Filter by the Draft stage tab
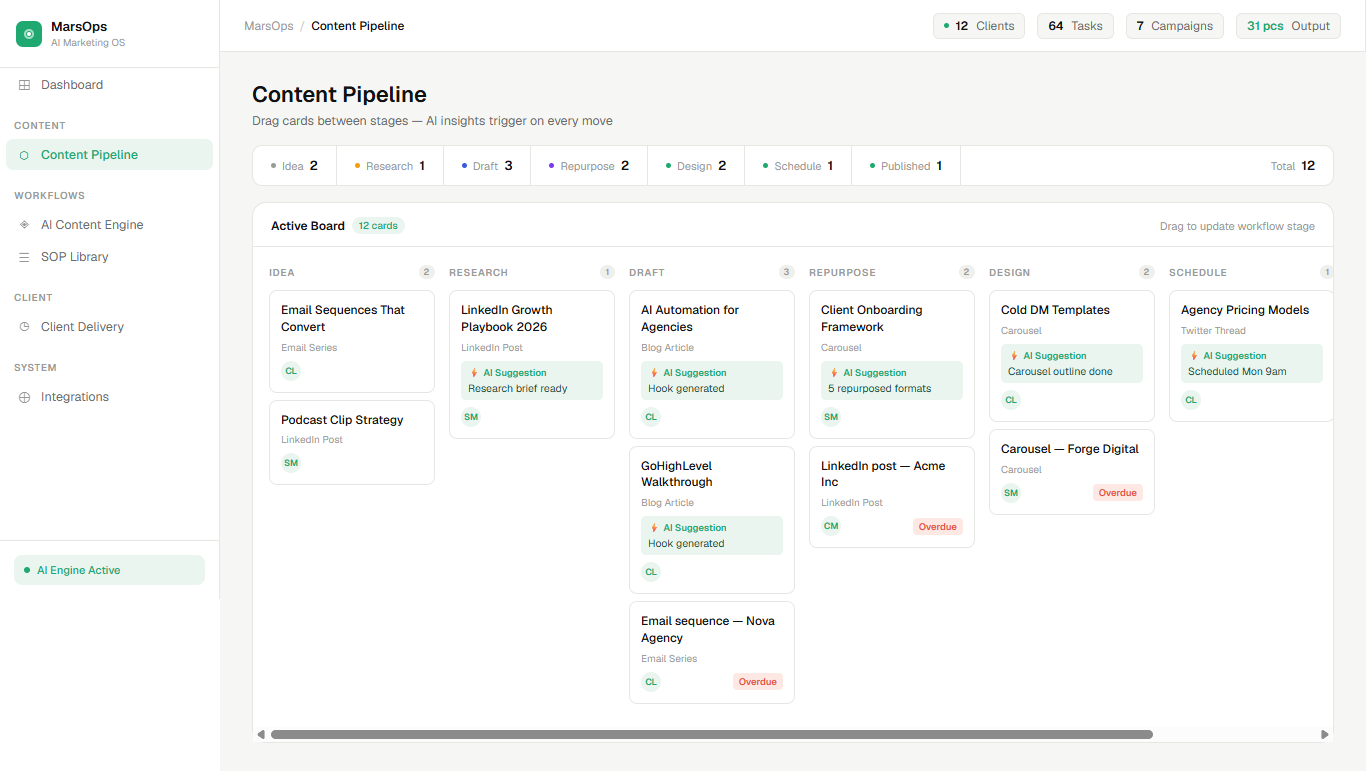The width and height of the screenshot is (1366, 771). click(x=487, y=166)
